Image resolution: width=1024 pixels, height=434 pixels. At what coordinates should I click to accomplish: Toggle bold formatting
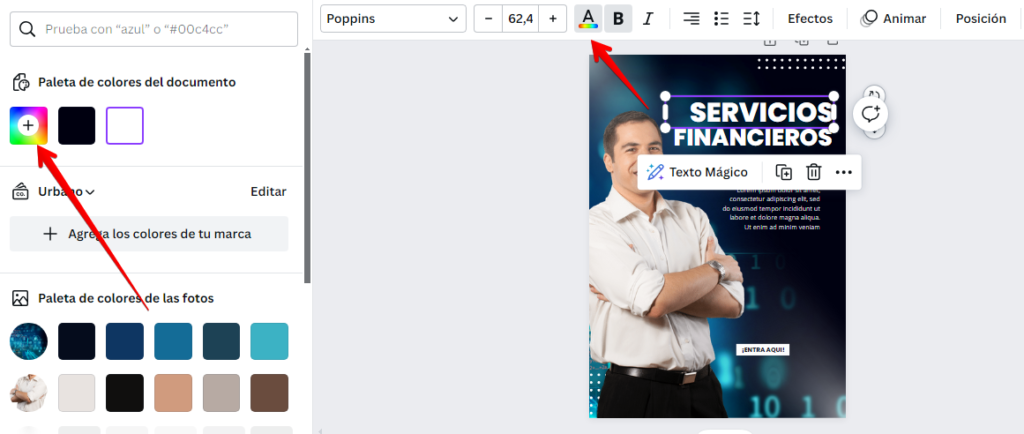click(618, 19)
